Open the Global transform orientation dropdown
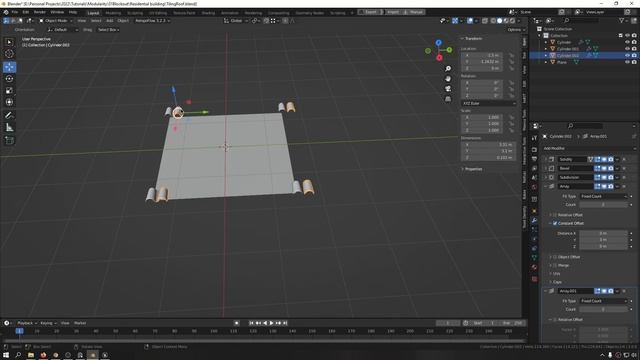The height and width of the screenshot is (360, 640). pyautogui.click(x=236, y=20)
